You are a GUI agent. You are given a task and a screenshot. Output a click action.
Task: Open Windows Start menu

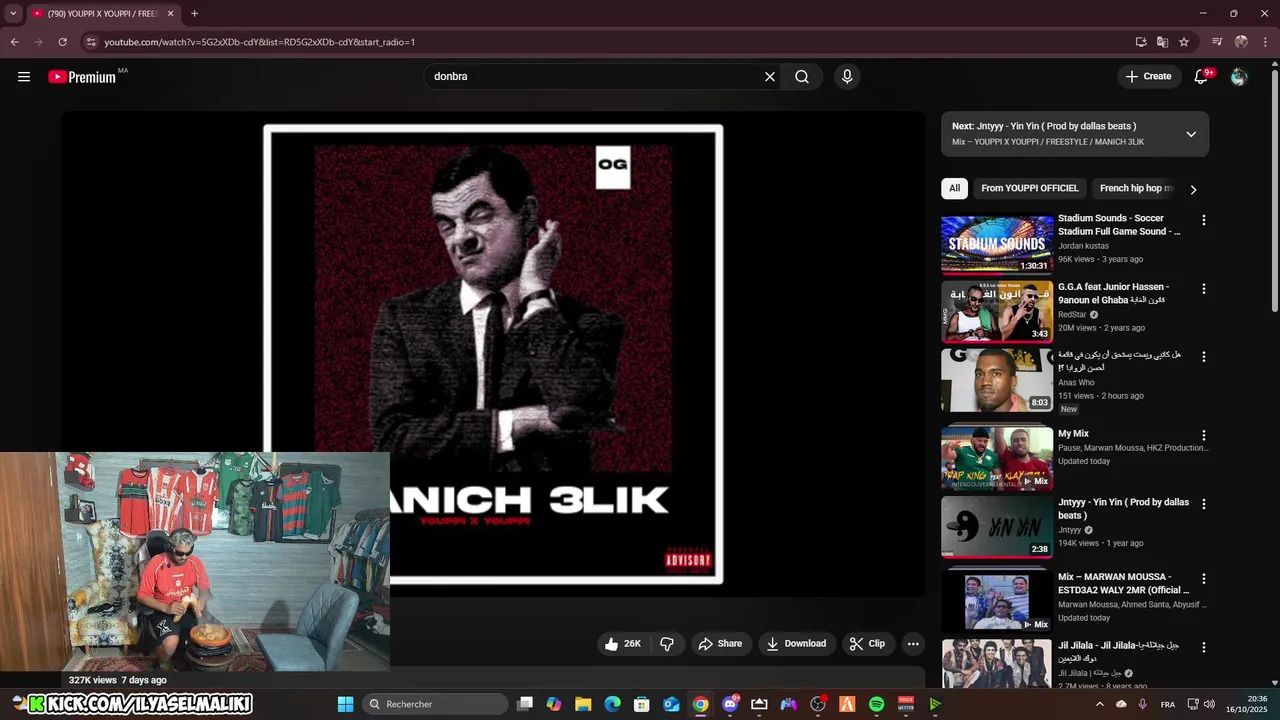click(345, 704)
